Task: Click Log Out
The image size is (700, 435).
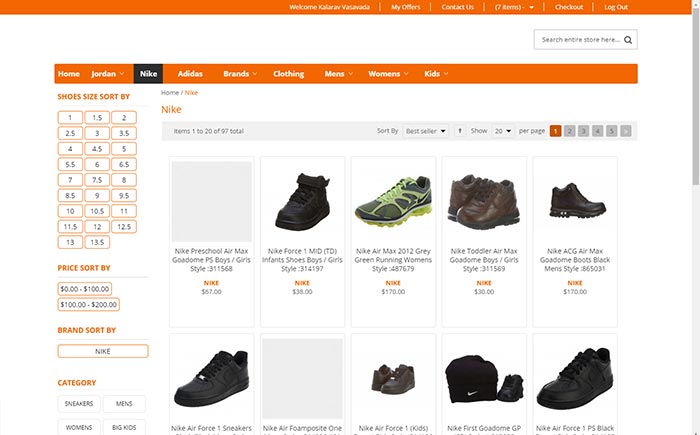Action: pos(616,7)
